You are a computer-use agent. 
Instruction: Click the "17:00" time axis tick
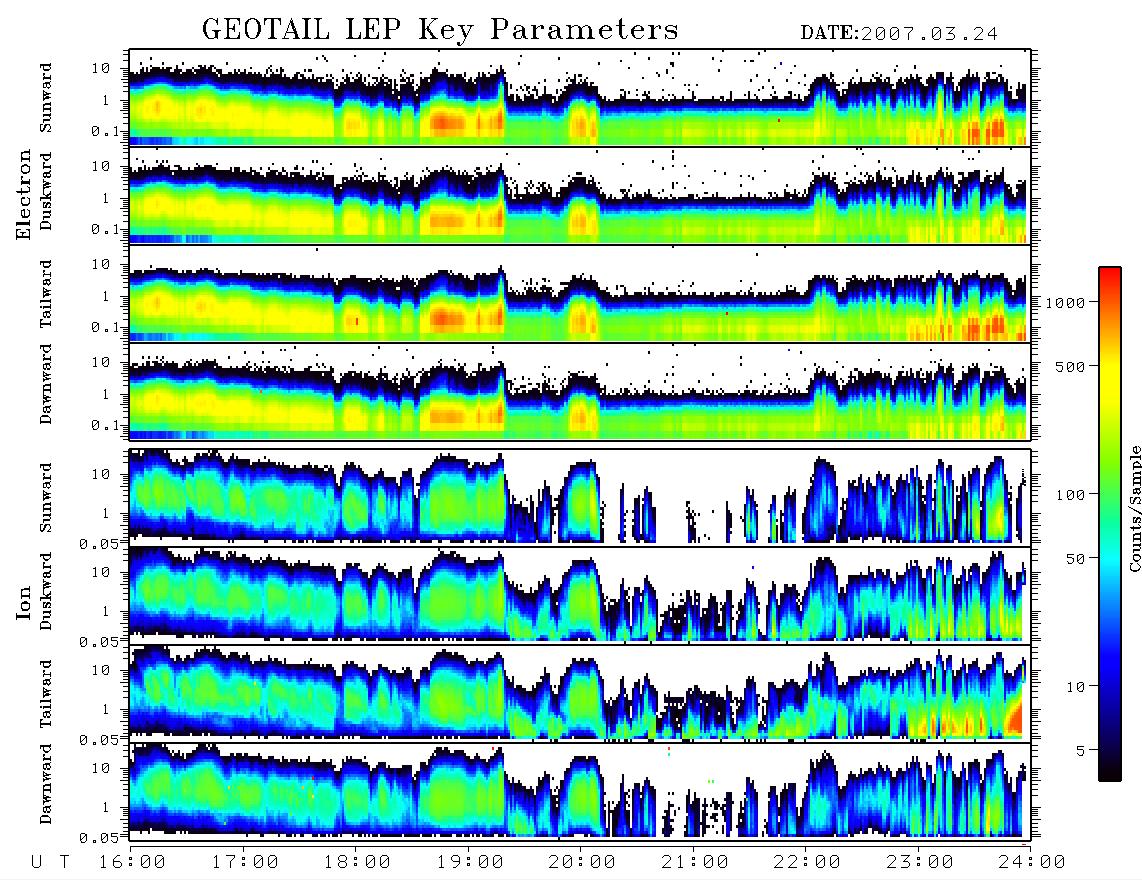[245, 862]
